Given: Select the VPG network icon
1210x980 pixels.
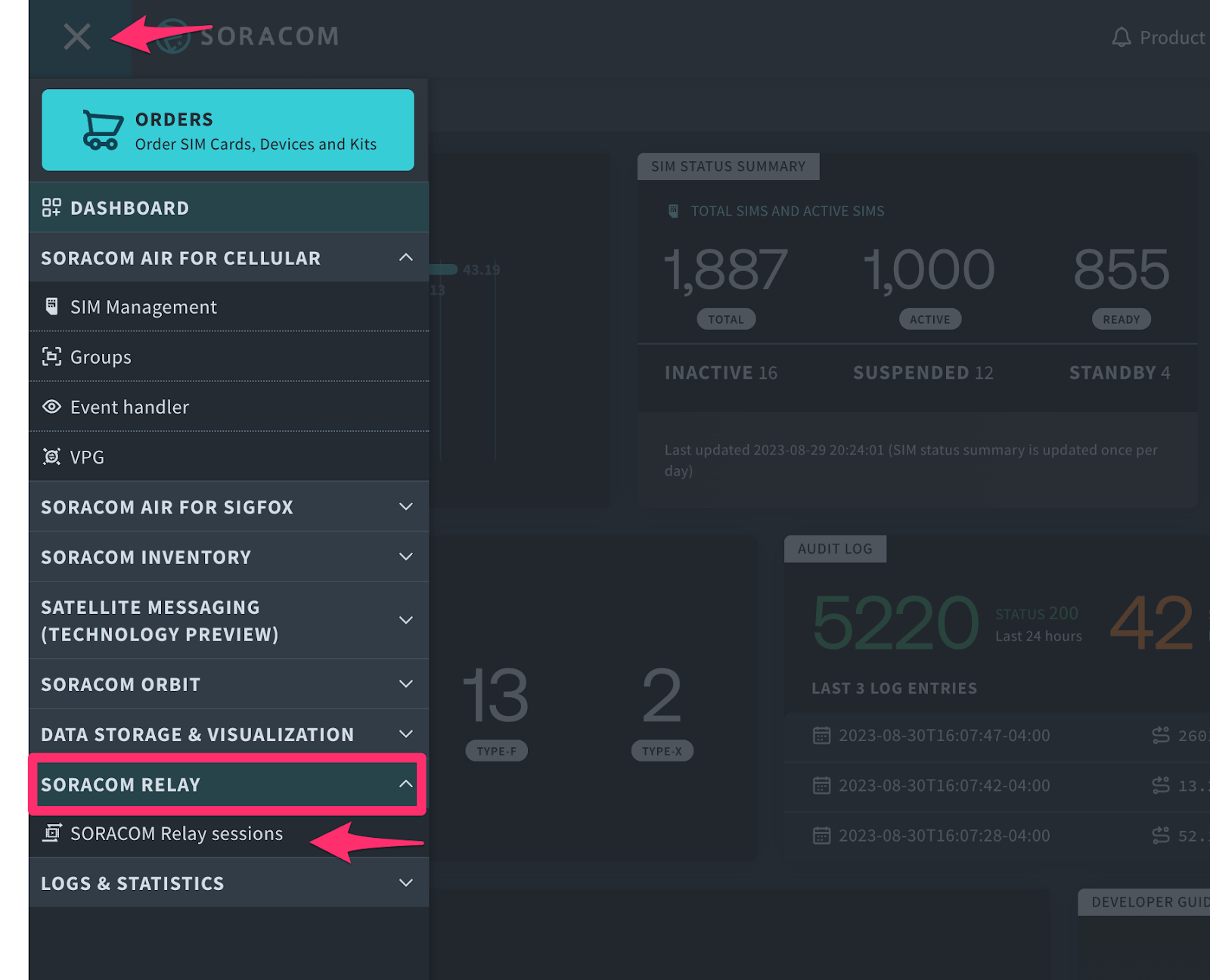Looking at the screenshot, I should point(51,456).
